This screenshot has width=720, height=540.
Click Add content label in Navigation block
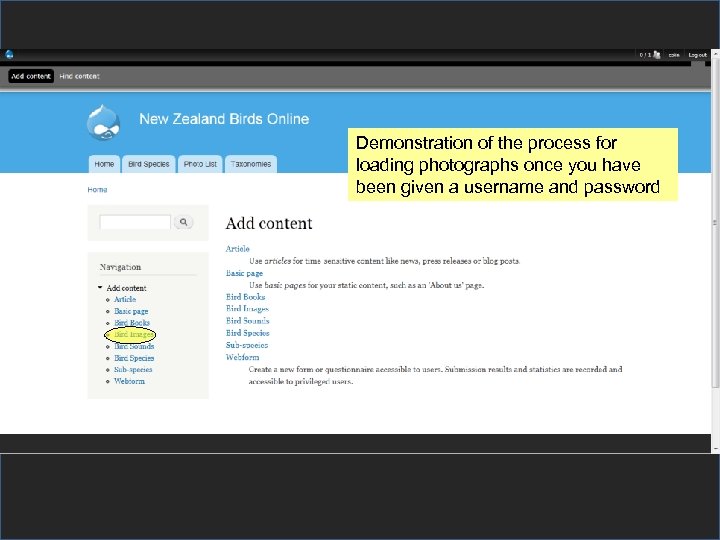click(x=126, y=288)
